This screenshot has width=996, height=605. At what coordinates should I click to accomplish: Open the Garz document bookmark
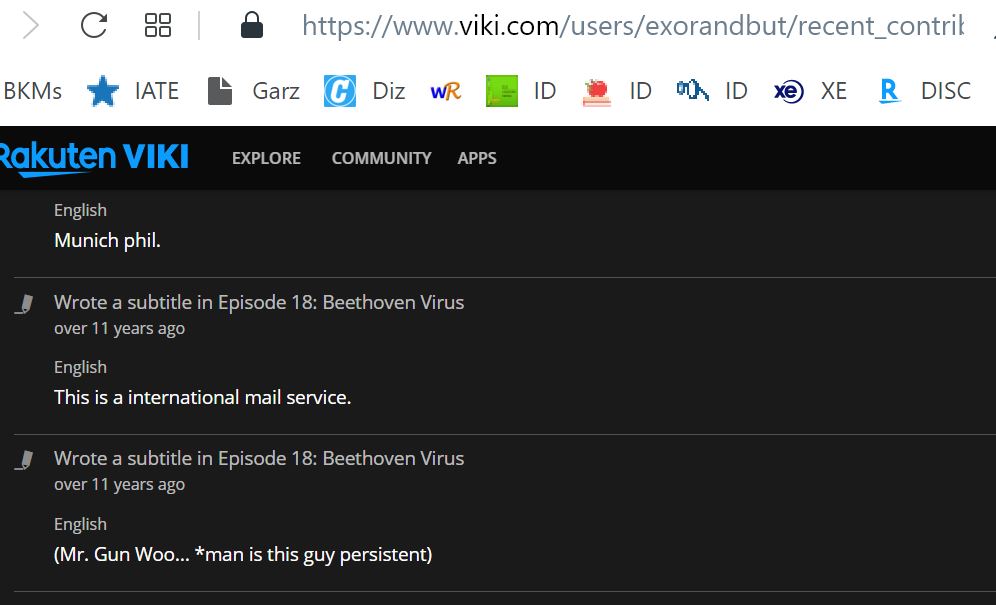click(x=253, y=91)
